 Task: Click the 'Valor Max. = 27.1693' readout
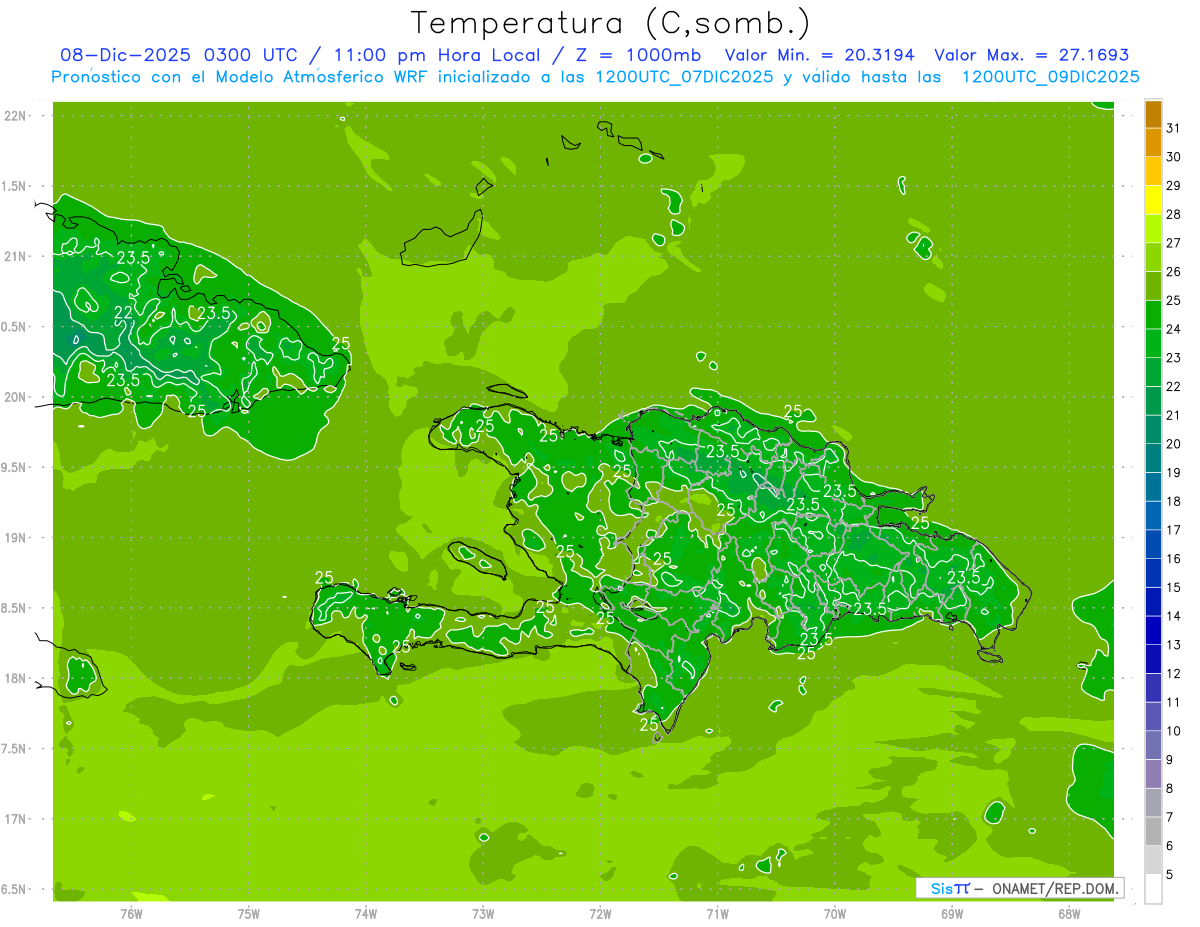coord(1032,55)
